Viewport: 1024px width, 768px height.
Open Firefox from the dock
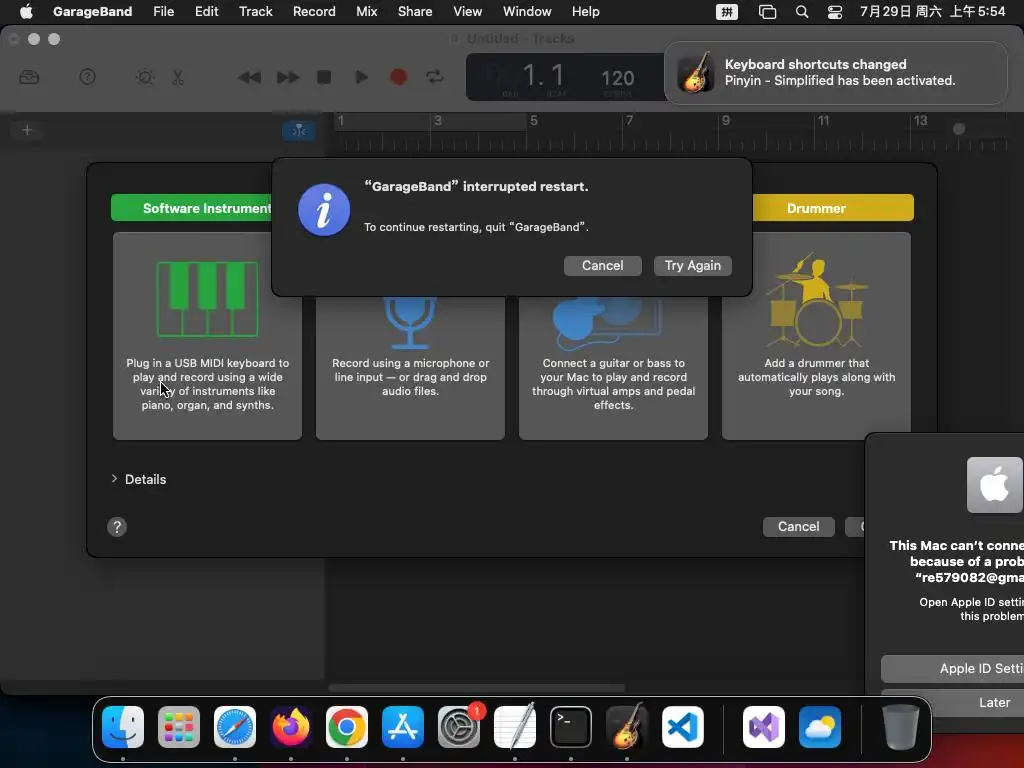291,727
